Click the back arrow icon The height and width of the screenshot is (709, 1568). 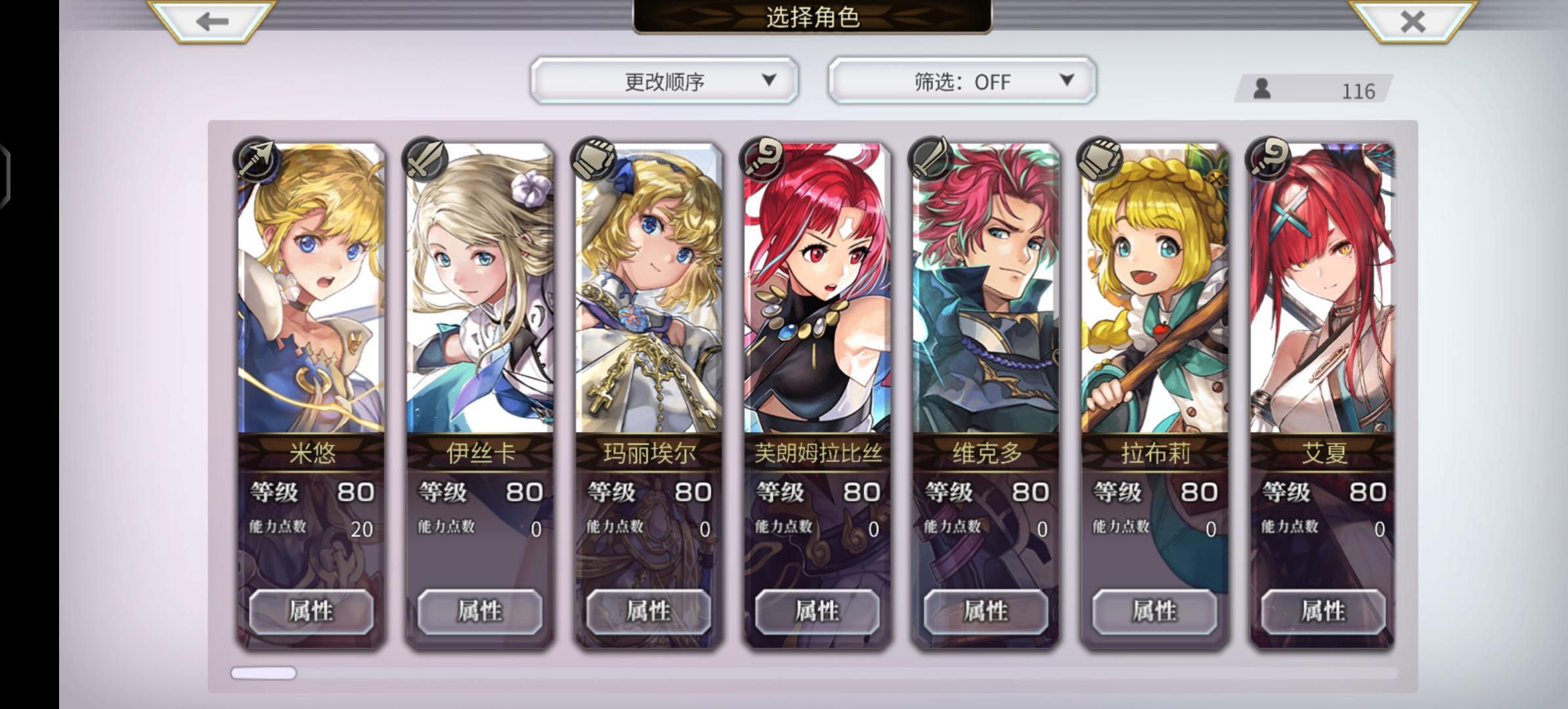(212, 22)
